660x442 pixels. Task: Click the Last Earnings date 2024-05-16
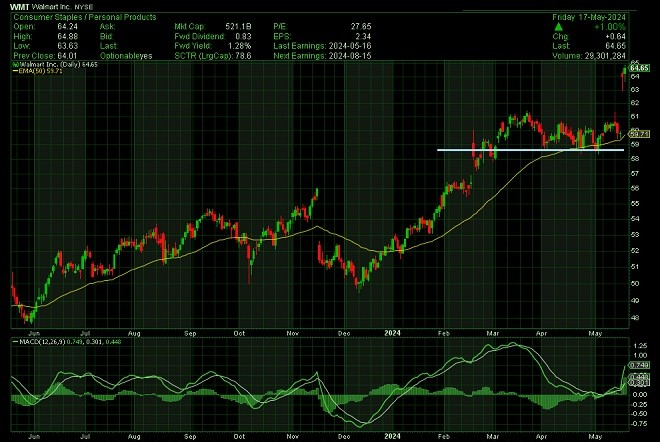tap(350, 46)
